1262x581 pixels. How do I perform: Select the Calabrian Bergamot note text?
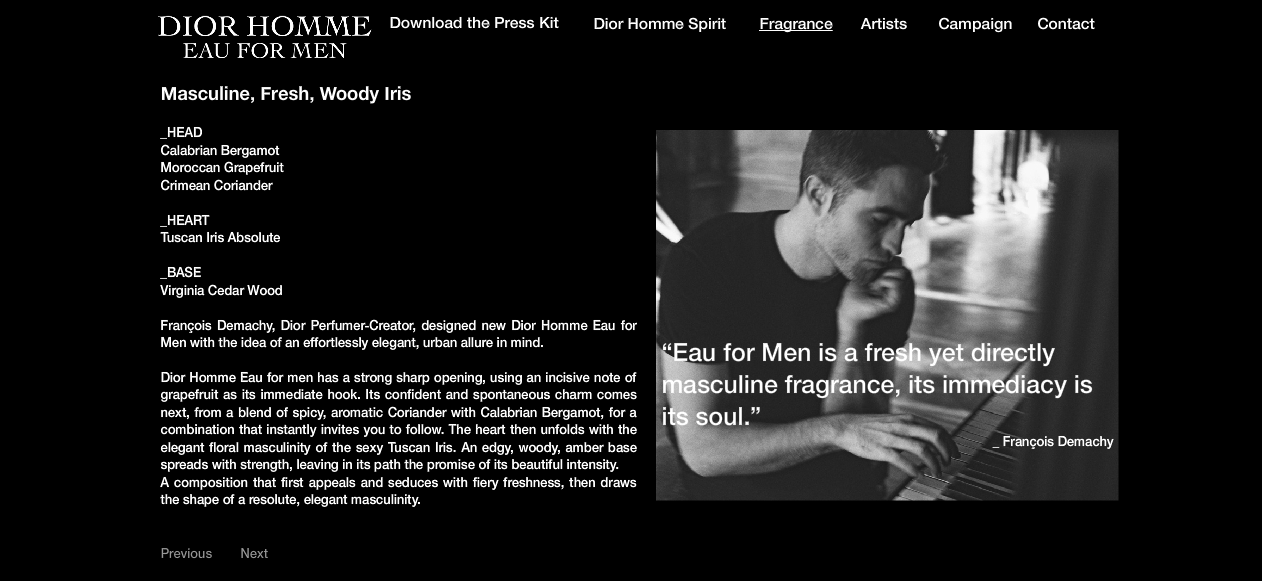(x=220, y=151)
